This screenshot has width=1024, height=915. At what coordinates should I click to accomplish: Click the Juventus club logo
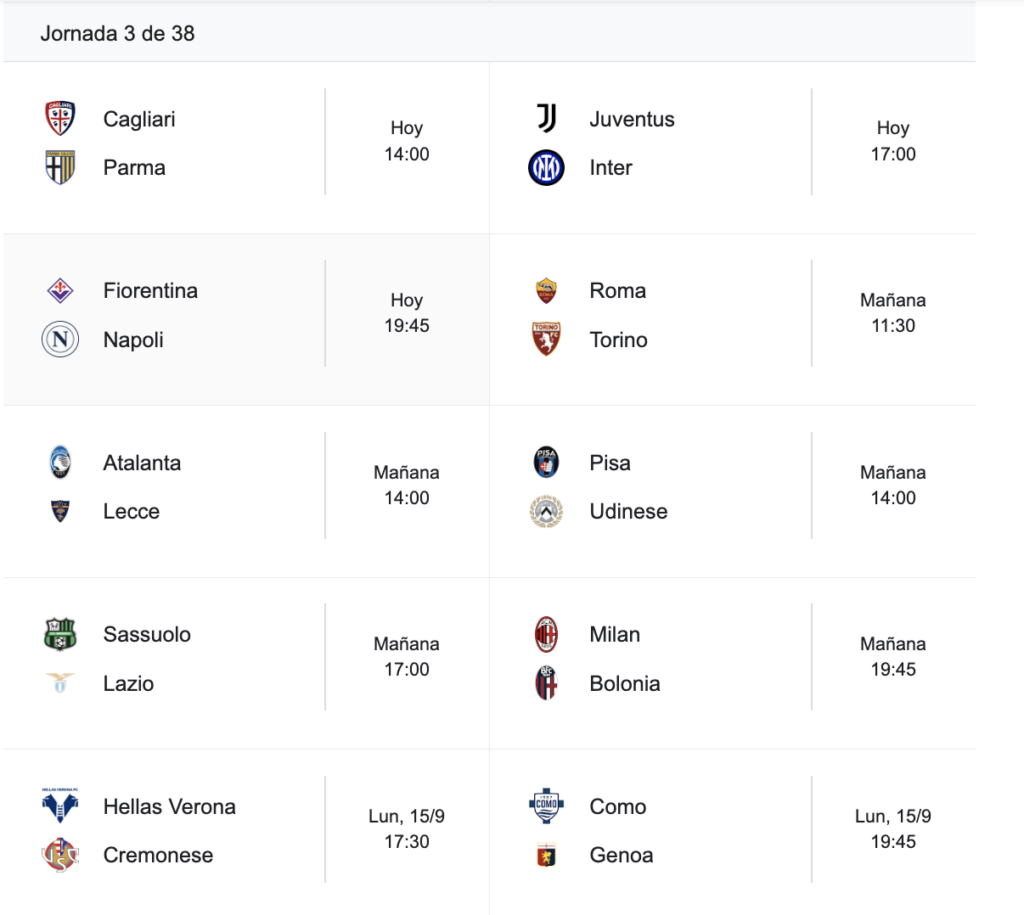tap(546, 119)
